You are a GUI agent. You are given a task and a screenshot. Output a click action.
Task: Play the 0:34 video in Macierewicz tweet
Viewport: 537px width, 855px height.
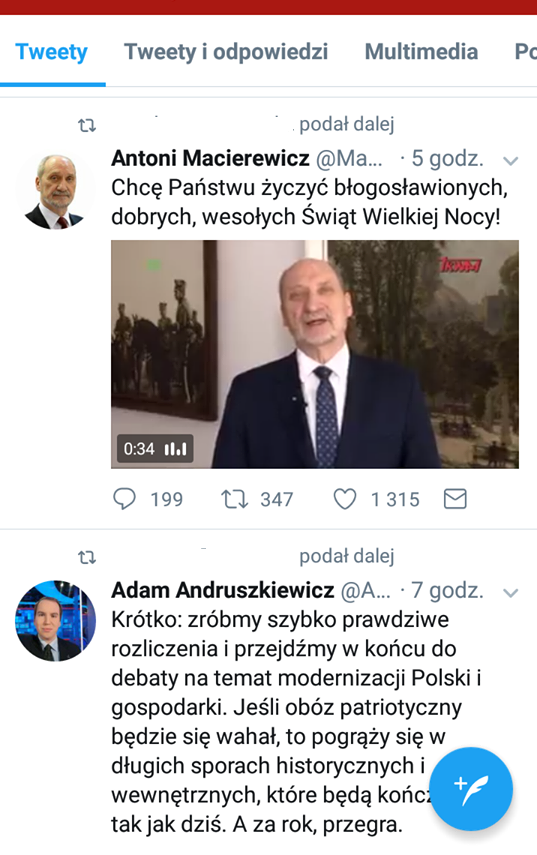tap(315, 354)
